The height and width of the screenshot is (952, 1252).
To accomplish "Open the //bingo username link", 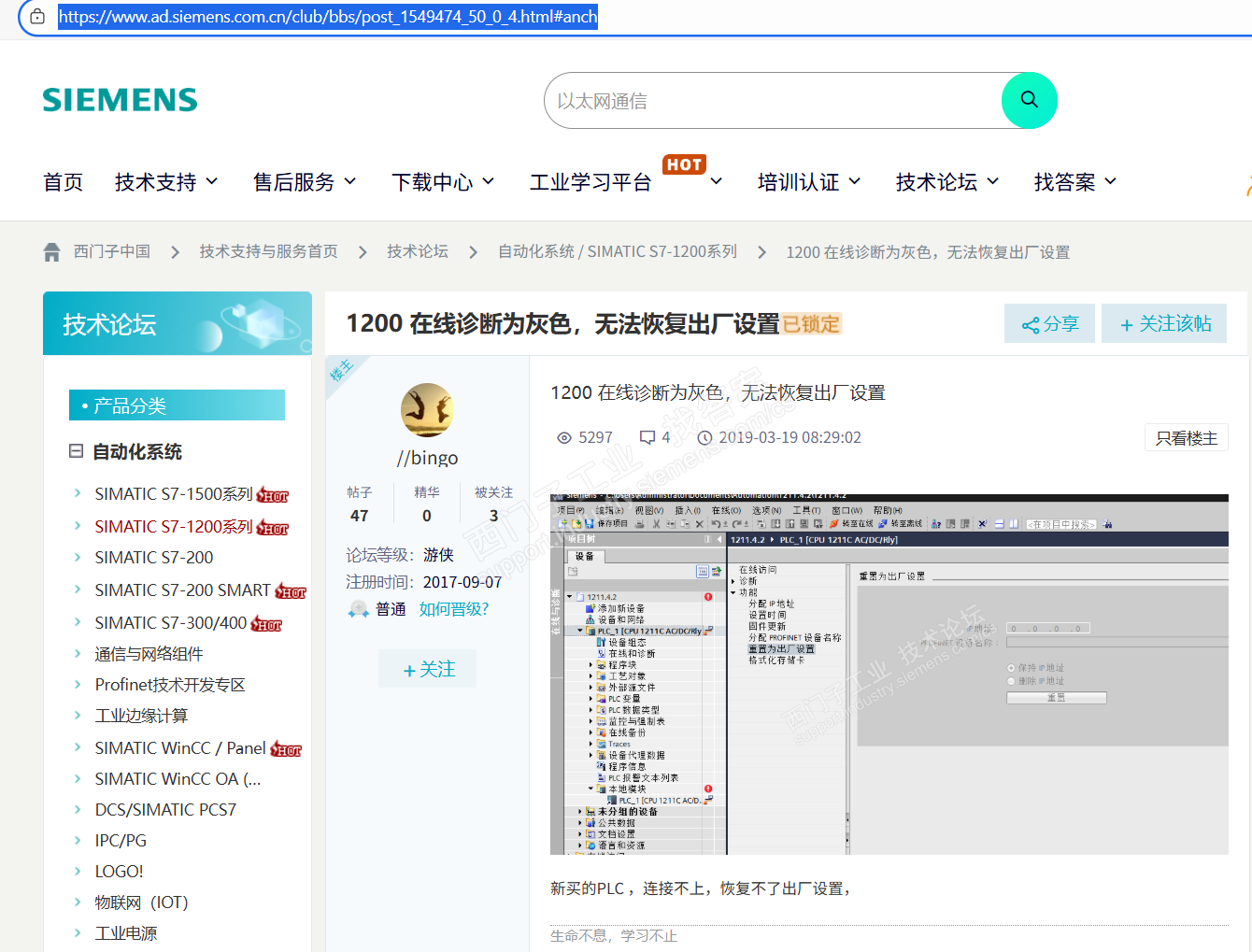I will (x=427, y=458).
